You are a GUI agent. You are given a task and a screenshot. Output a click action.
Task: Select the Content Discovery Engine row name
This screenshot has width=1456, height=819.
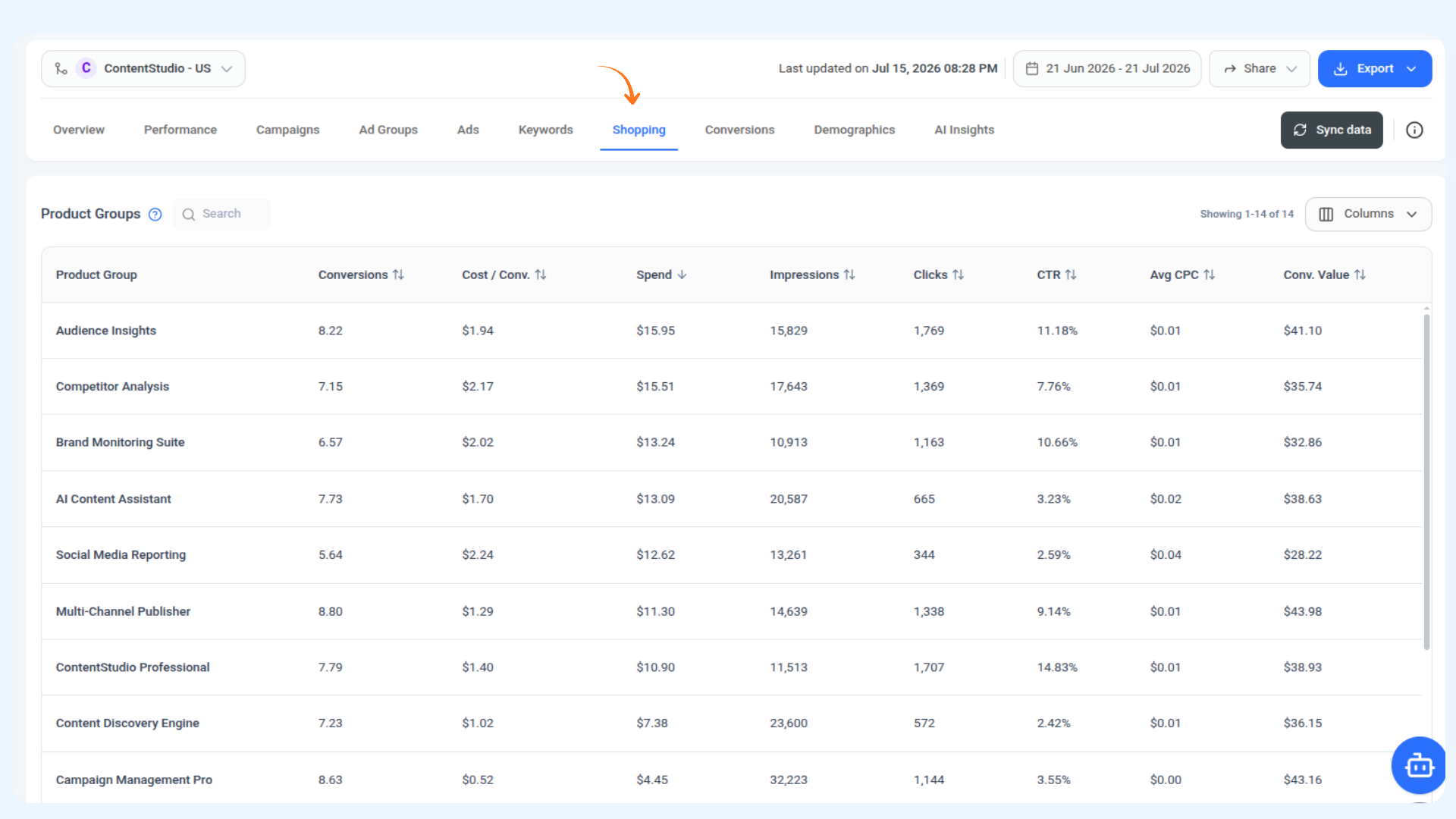pyautogui.click(x=127, y=723)
